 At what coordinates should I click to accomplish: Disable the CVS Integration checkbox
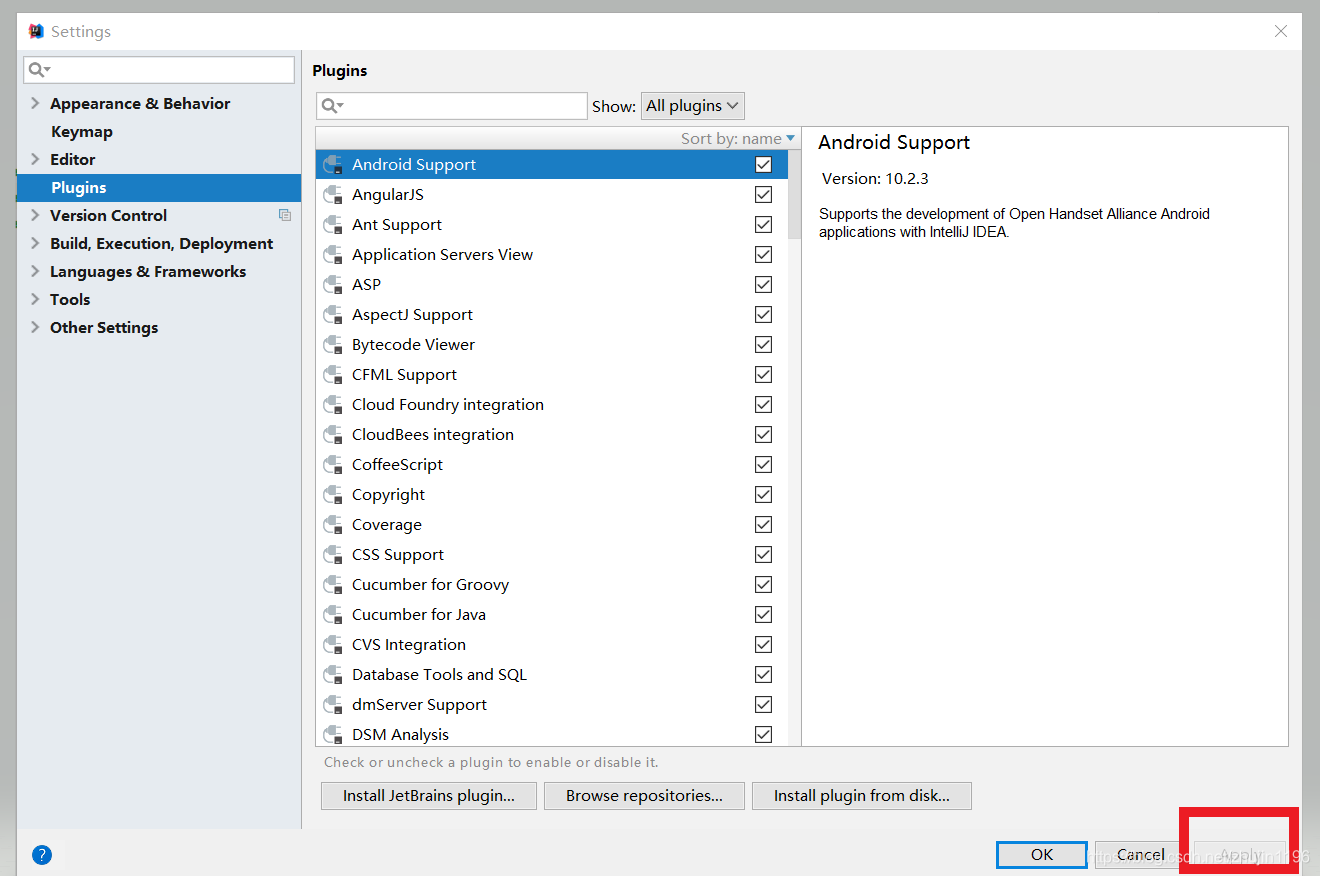point(764,645)
